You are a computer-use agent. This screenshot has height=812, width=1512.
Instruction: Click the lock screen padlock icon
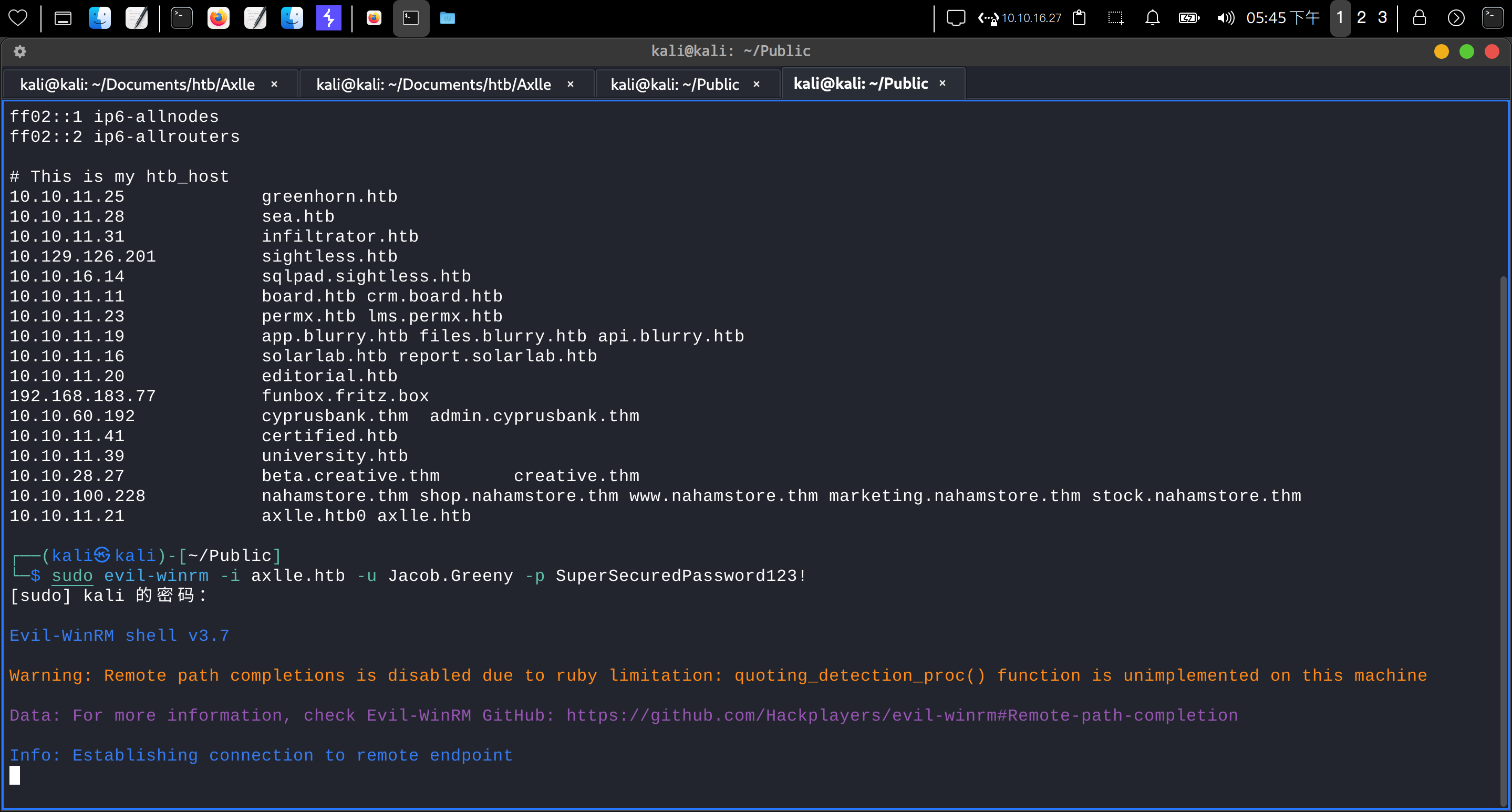click(1419, 18)
